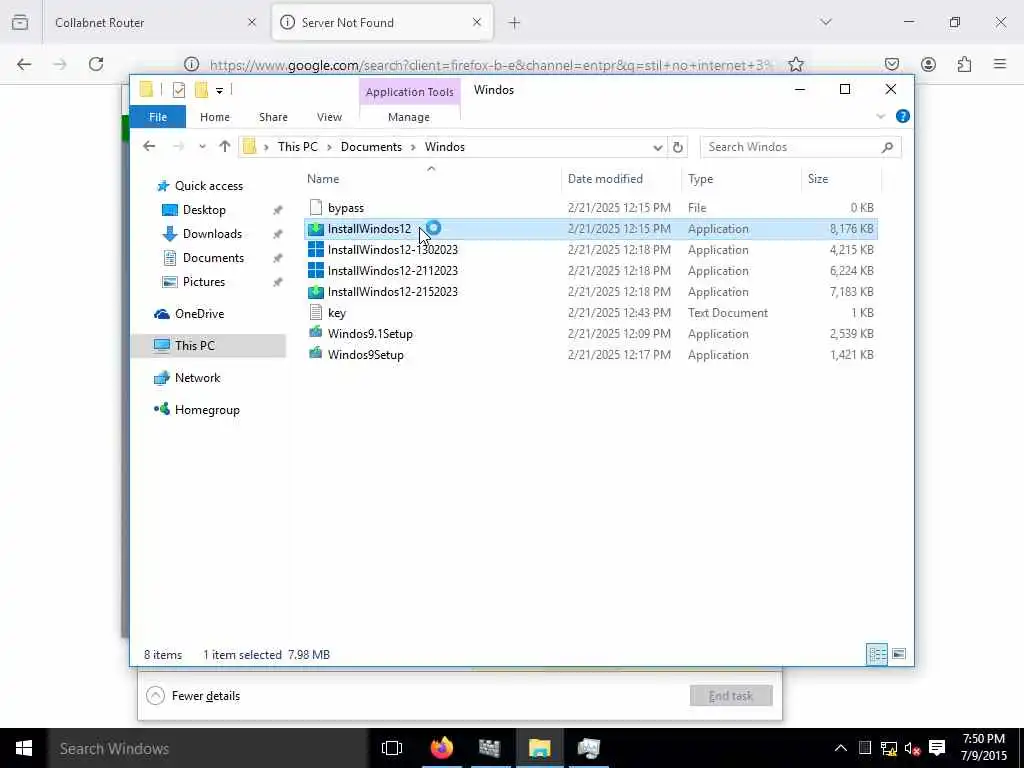Go up one folder level in Explorer
The height and width of the screenshot is (768, 1024).
225,147
